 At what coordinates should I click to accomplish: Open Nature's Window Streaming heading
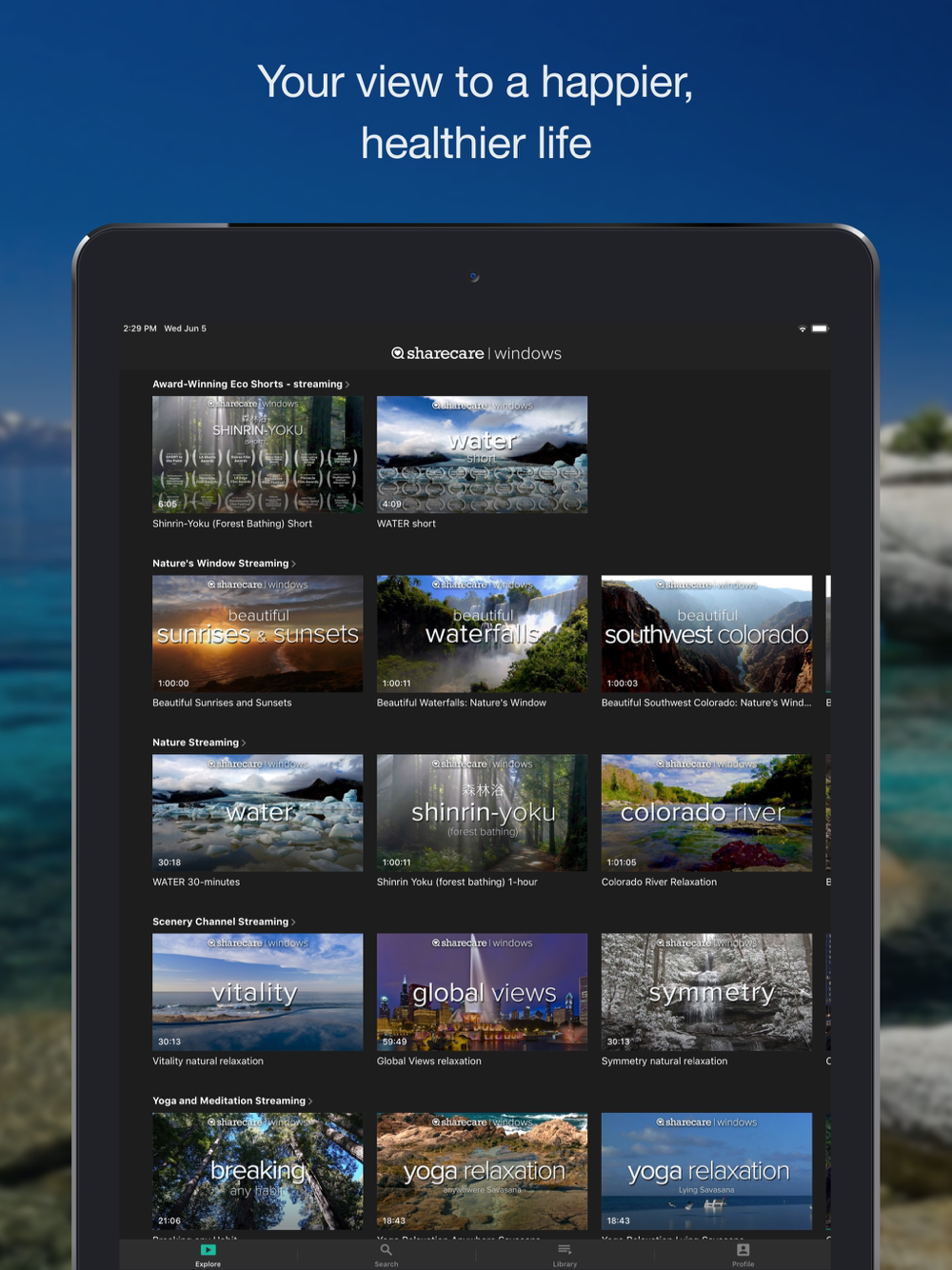point(220,564)
